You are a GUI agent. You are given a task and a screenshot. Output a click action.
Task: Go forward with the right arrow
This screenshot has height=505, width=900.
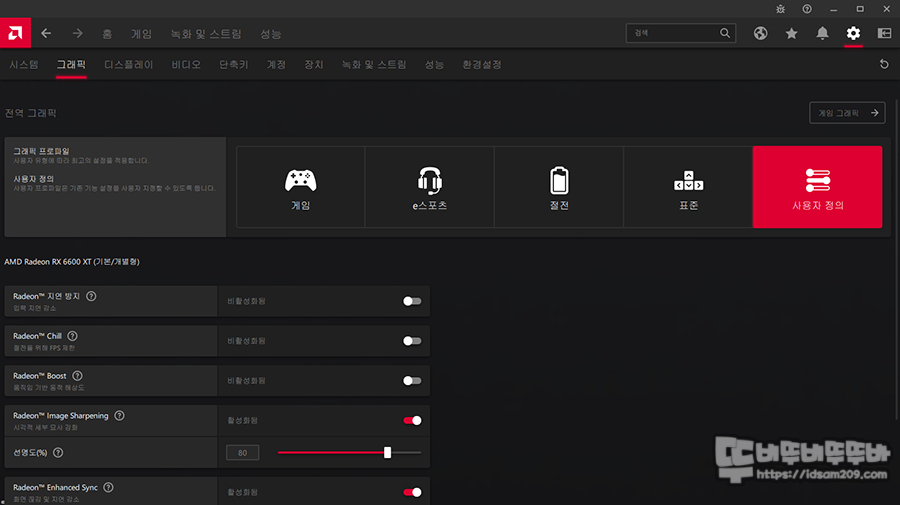pyautogui.click(x=77, y=33)
